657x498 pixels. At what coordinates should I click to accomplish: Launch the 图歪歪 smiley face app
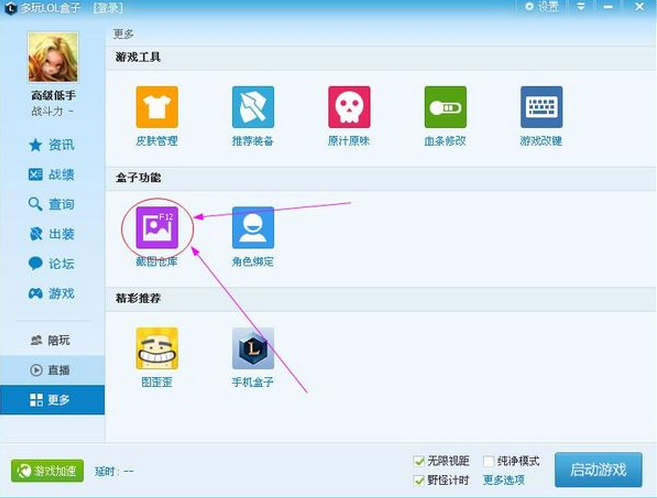(x=157, y=349)
